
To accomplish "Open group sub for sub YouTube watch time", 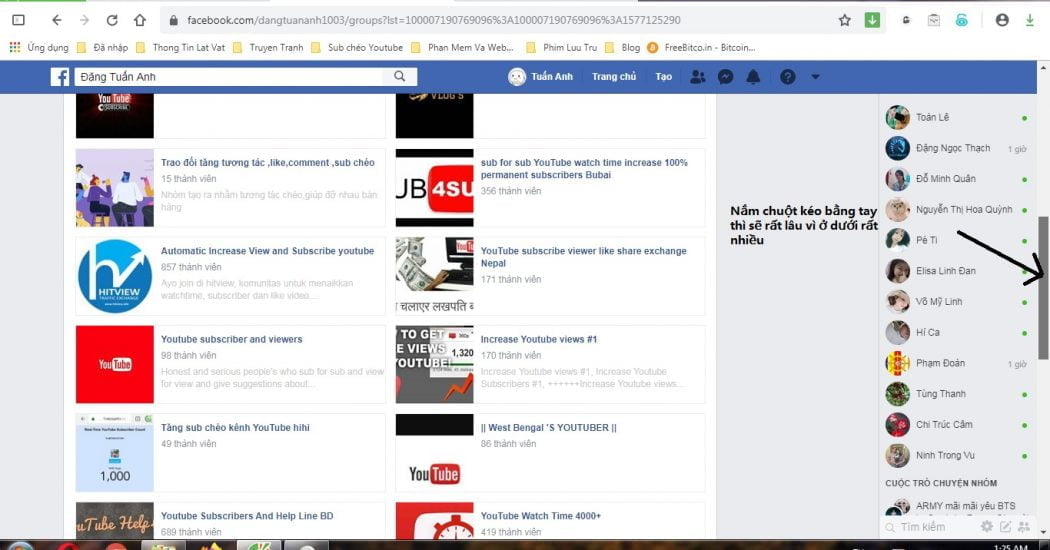I will (x=584, y=168).
